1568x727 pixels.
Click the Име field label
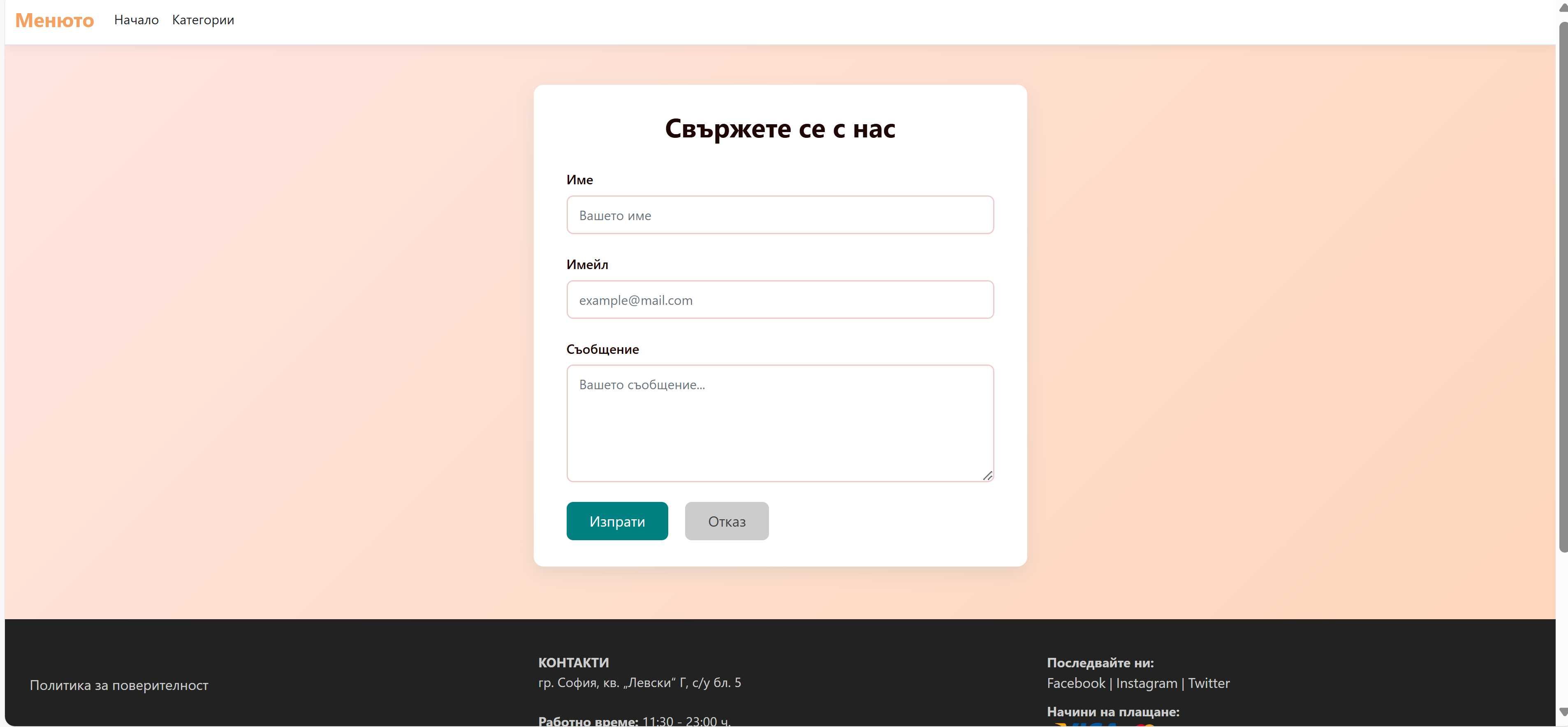pos(579,180)
